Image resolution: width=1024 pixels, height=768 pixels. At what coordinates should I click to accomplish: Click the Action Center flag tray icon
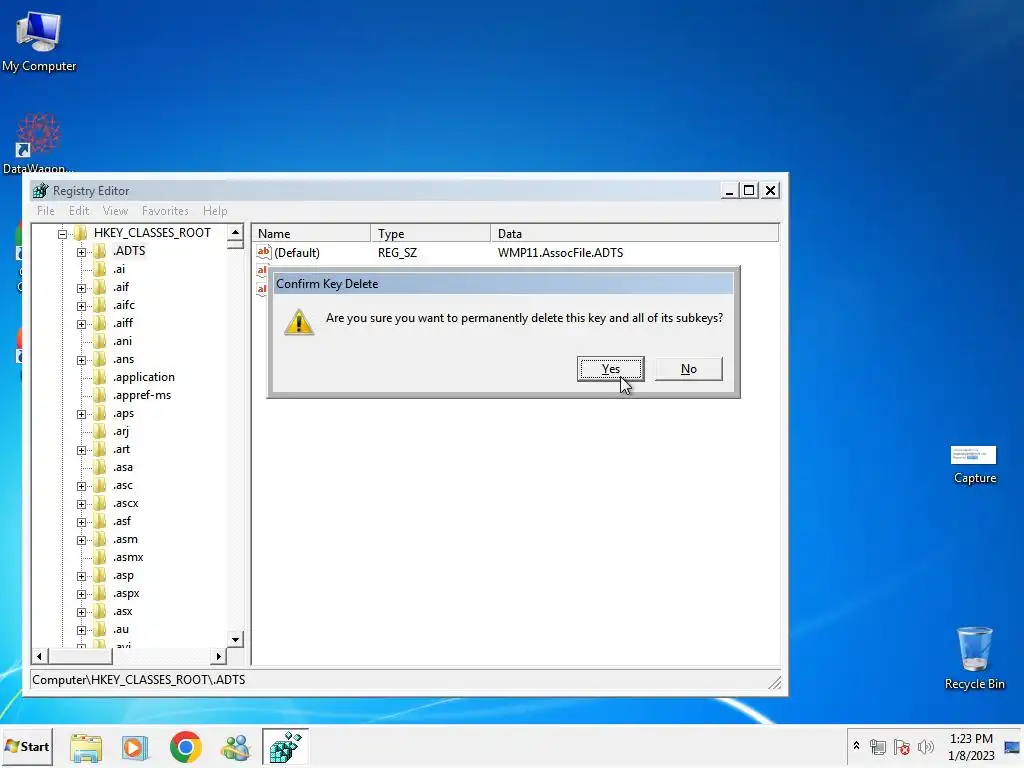click(902, 746)
